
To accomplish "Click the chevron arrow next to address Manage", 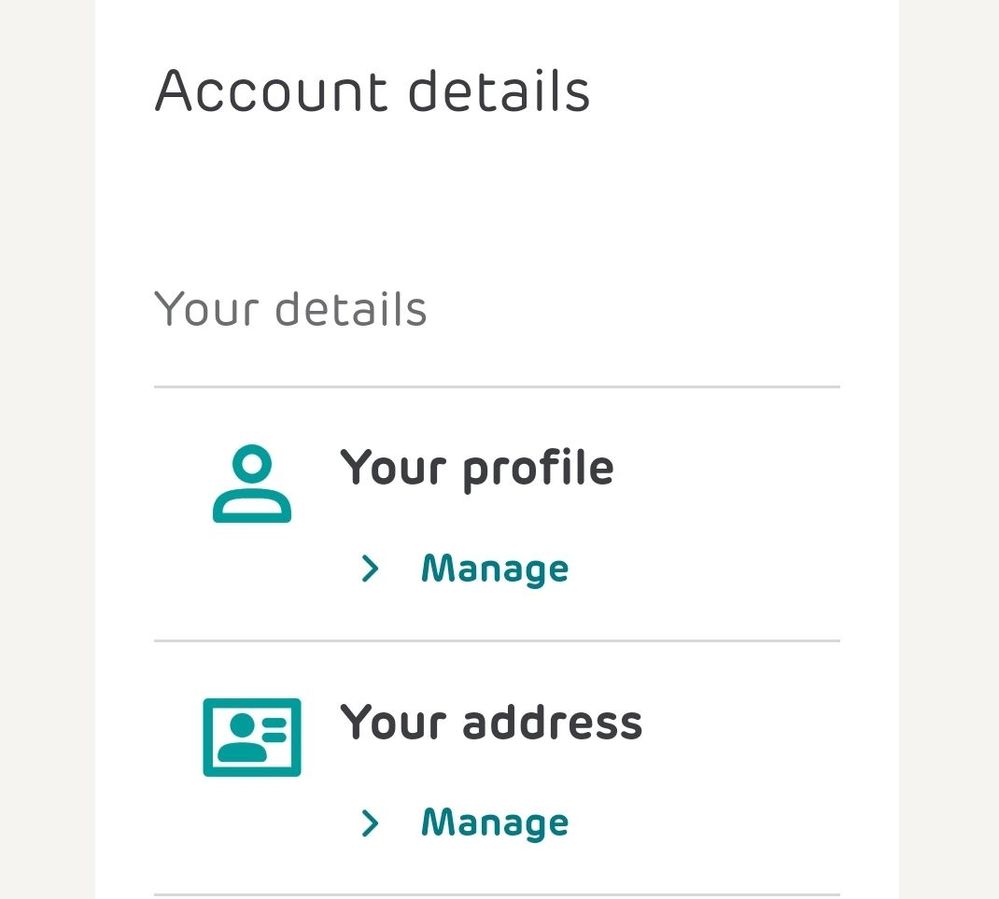I will [370, 823].
